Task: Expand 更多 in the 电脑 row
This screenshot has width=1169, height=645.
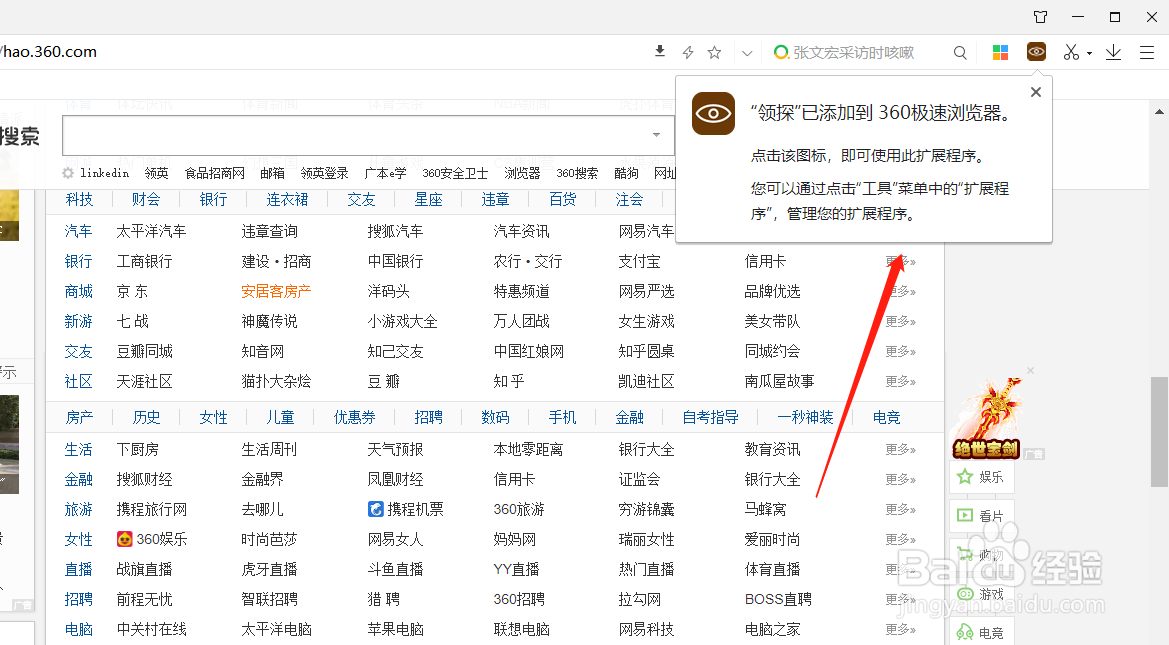Action: tap(901, 629)
